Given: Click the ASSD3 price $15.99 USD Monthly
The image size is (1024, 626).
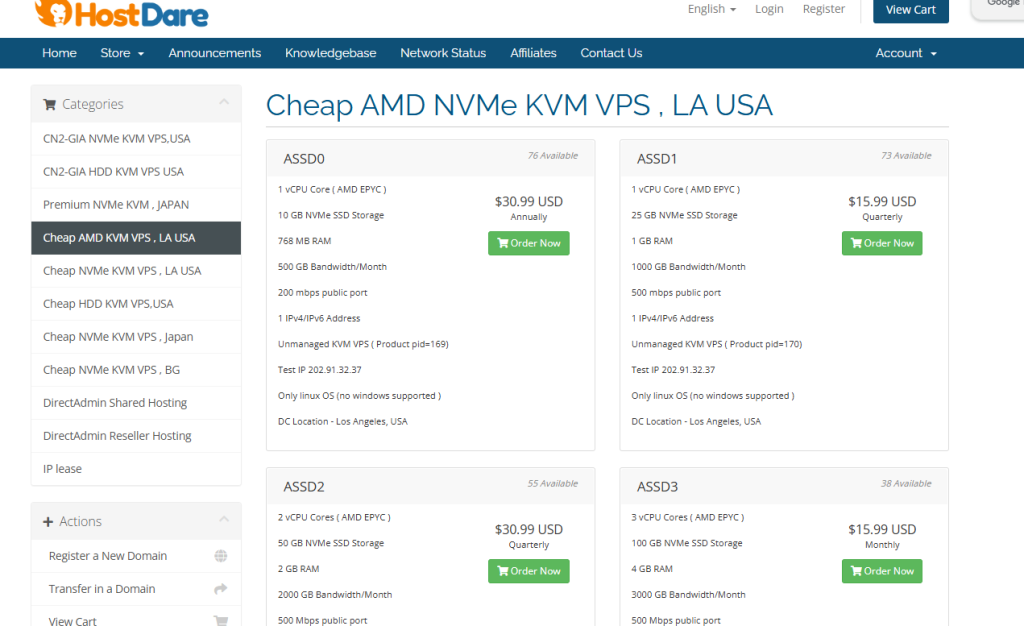Looking at the screenshot, I should coord(882,536).
